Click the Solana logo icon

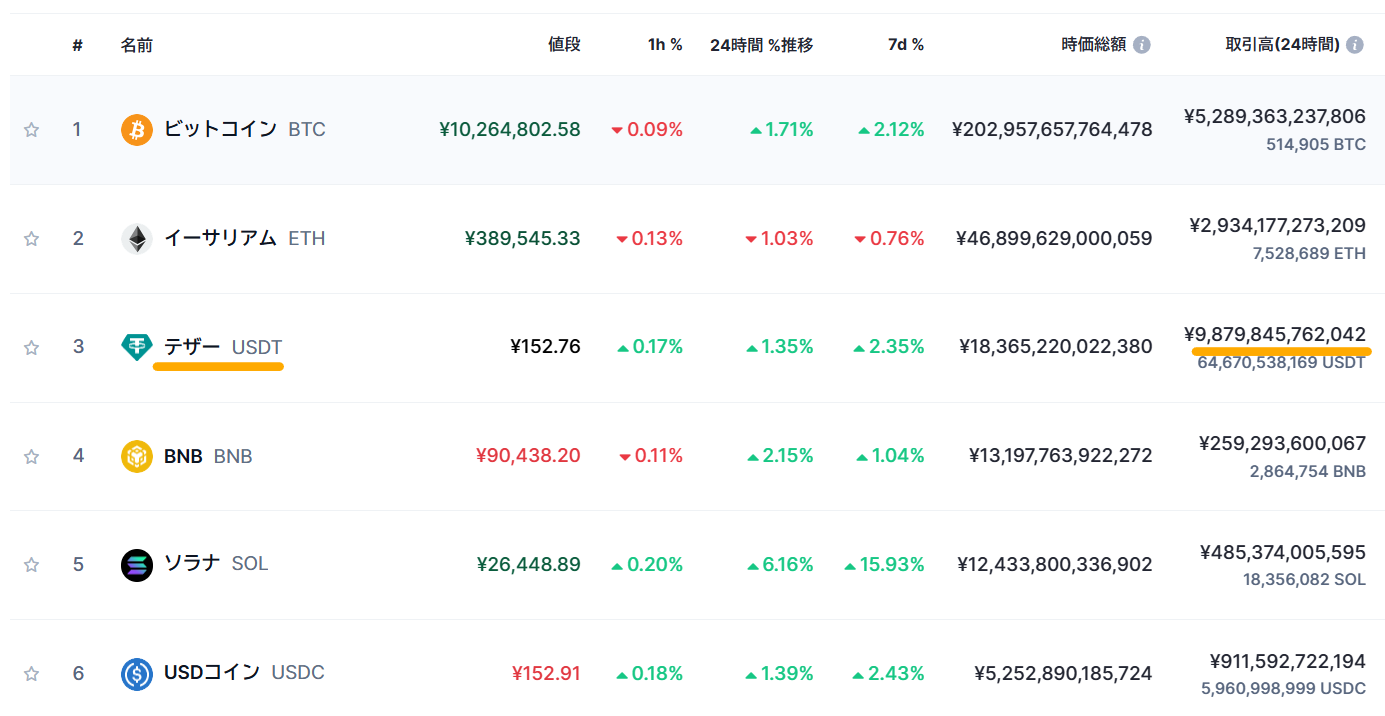(x=137, y=565)
